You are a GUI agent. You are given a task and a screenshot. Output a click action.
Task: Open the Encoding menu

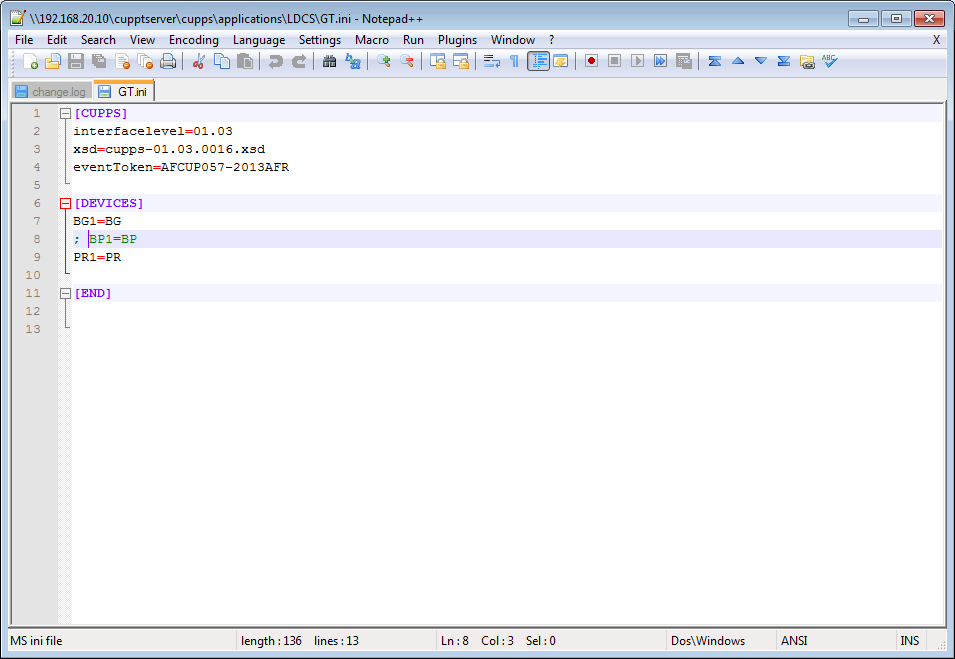(x=193, y=40)
